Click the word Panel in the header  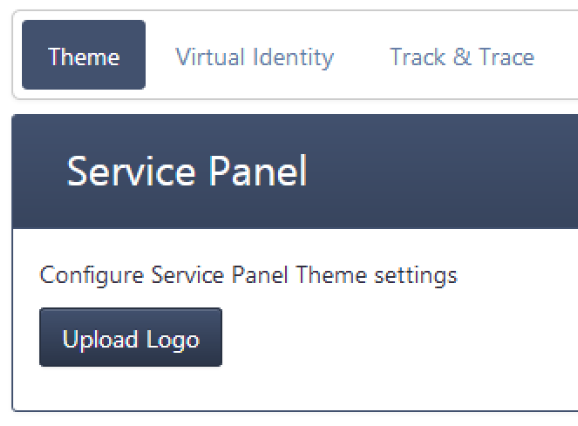click(258, 171)
